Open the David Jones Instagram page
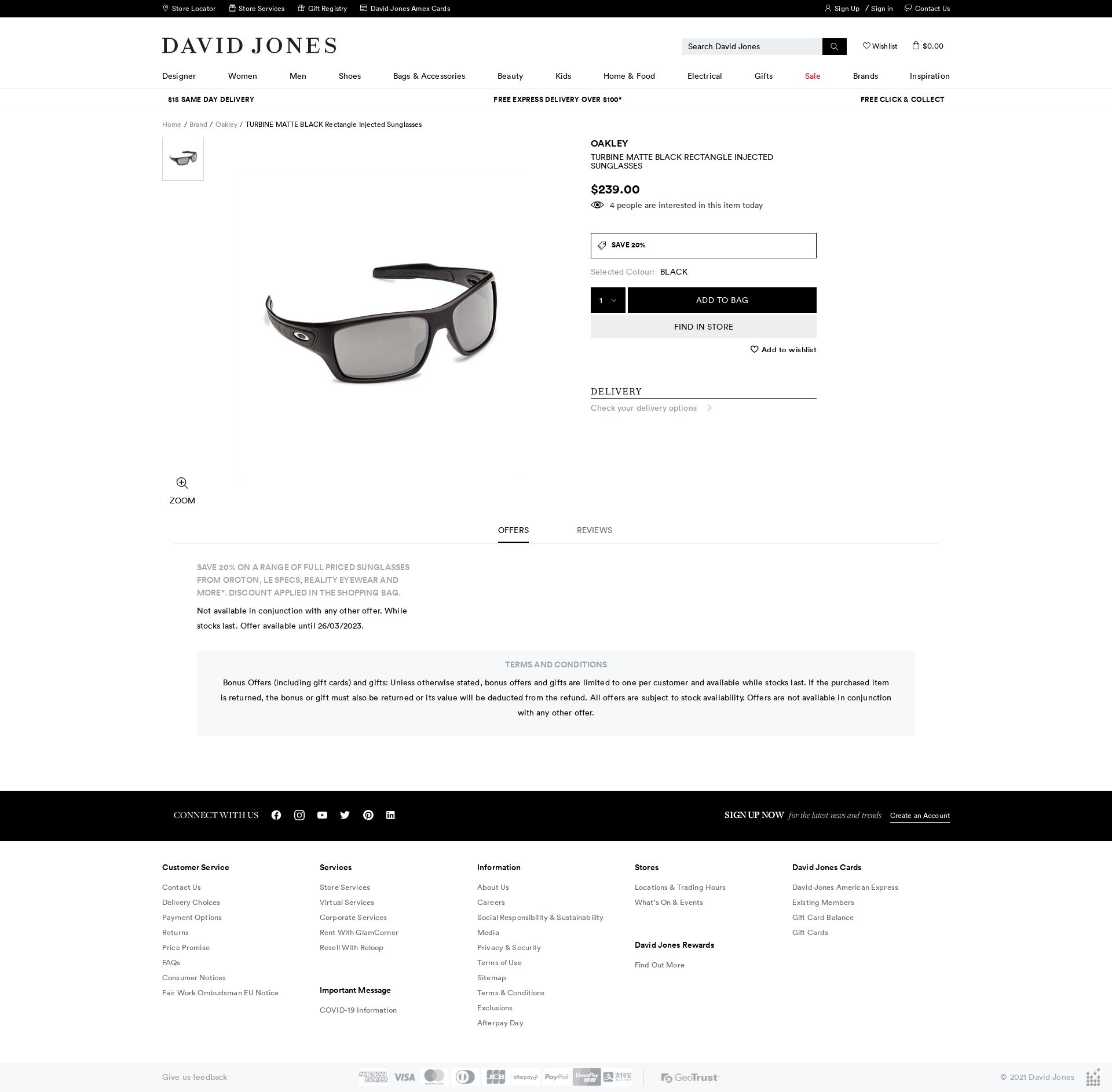 coord(299,815)
